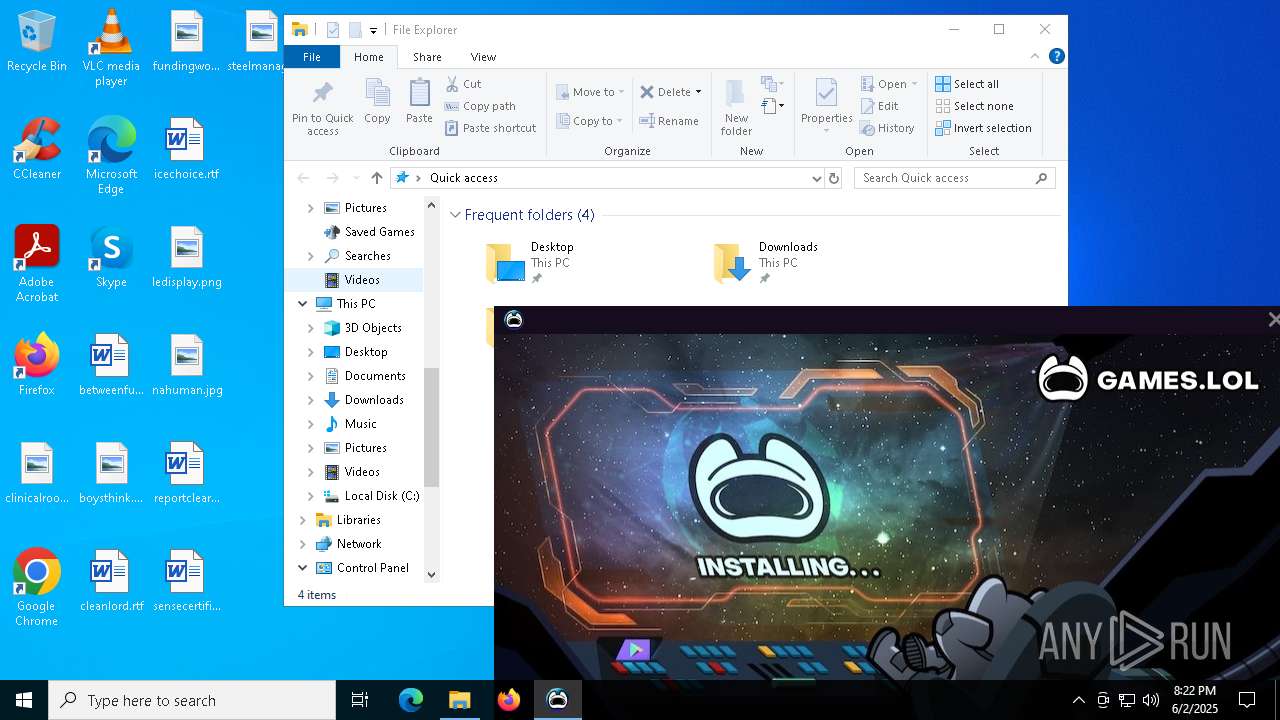
Task: Click Paste shortcut in ribbon
Action: point(490,128)
